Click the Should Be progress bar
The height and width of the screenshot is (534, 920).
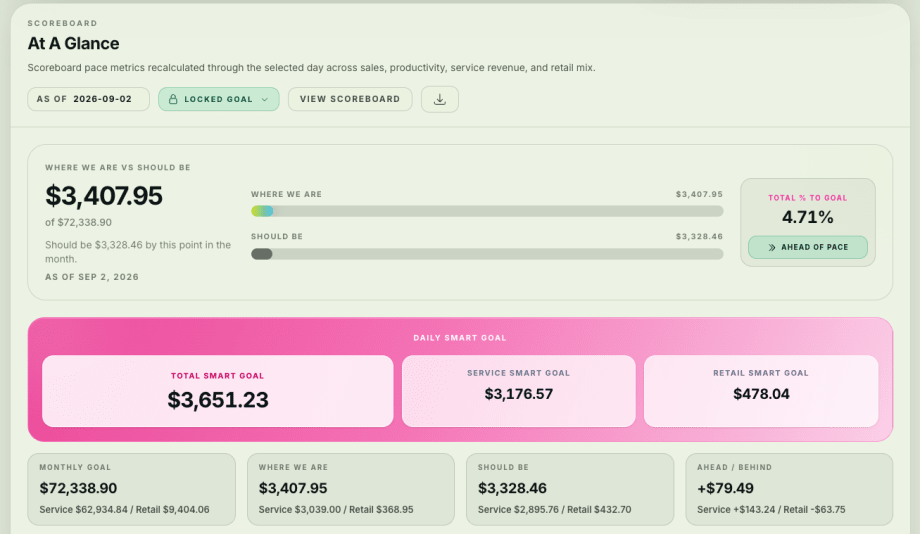(487, 254)
